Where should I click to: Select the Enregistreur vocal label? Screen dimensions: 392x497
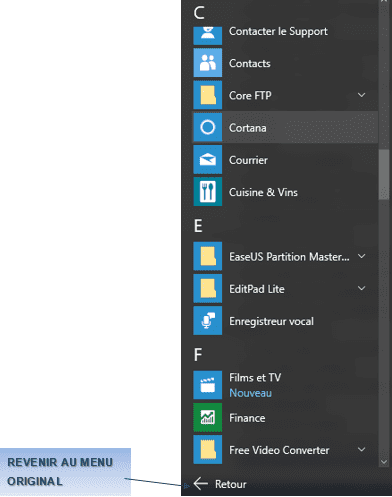click(x=271, y=321)
